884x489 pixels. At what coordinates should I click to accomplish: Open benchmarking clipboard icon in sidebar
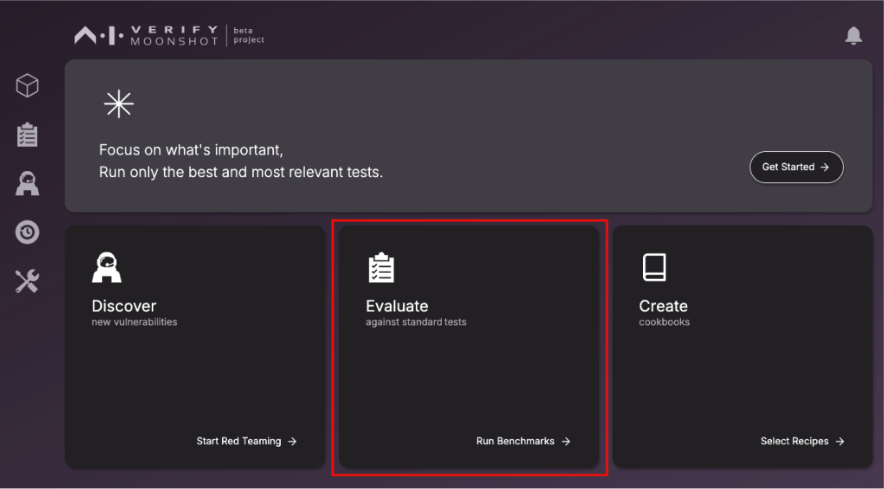pos(27,135)
